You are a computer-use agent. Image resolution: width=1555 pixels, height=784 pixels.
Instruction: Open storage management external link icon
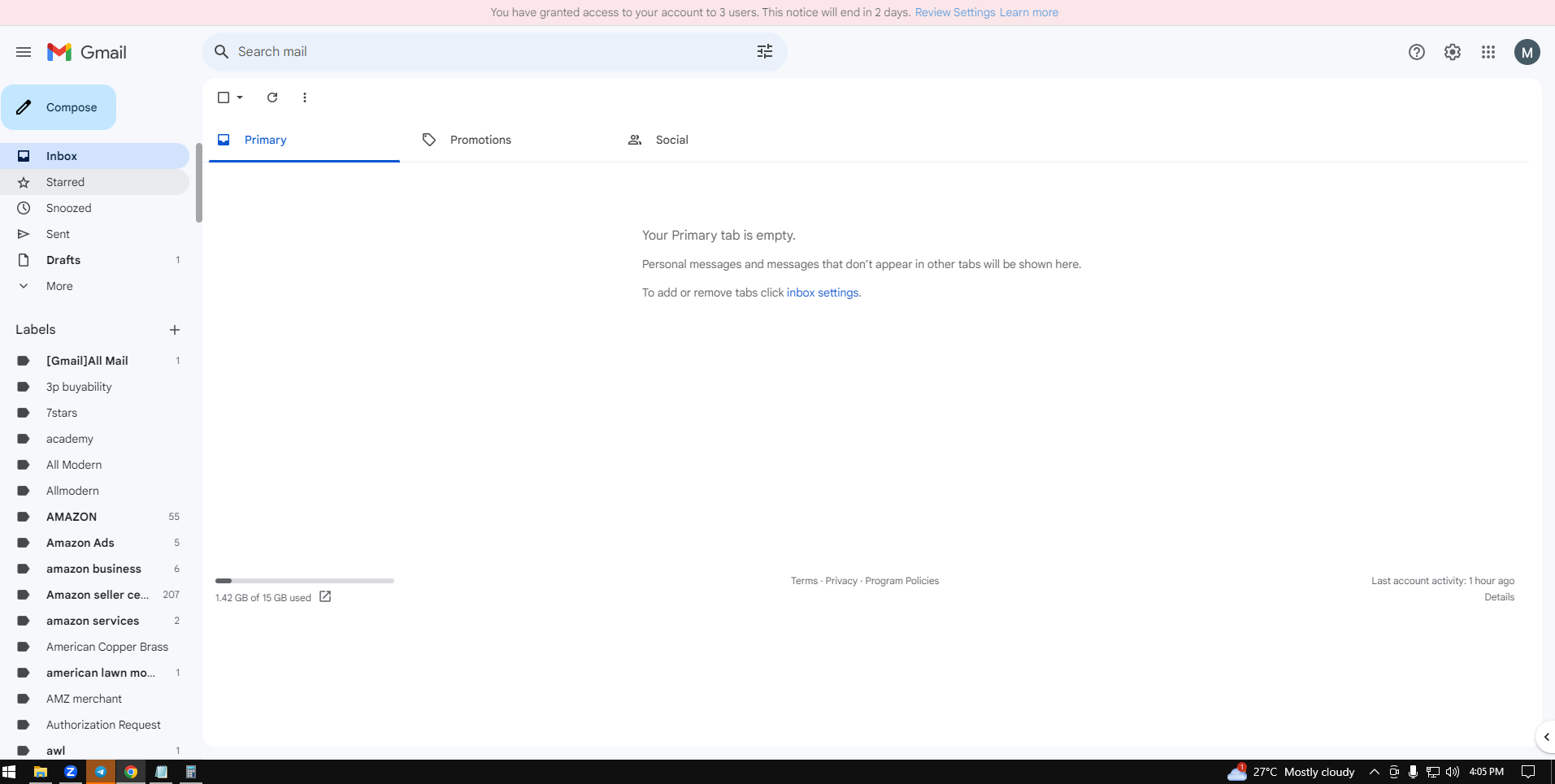click(x=325, y=597)
